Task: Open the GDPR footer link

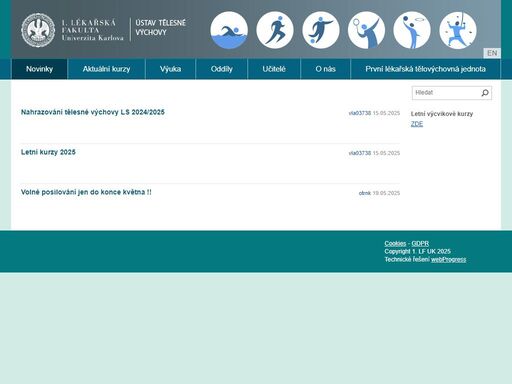Action: [x=420, y=243]
